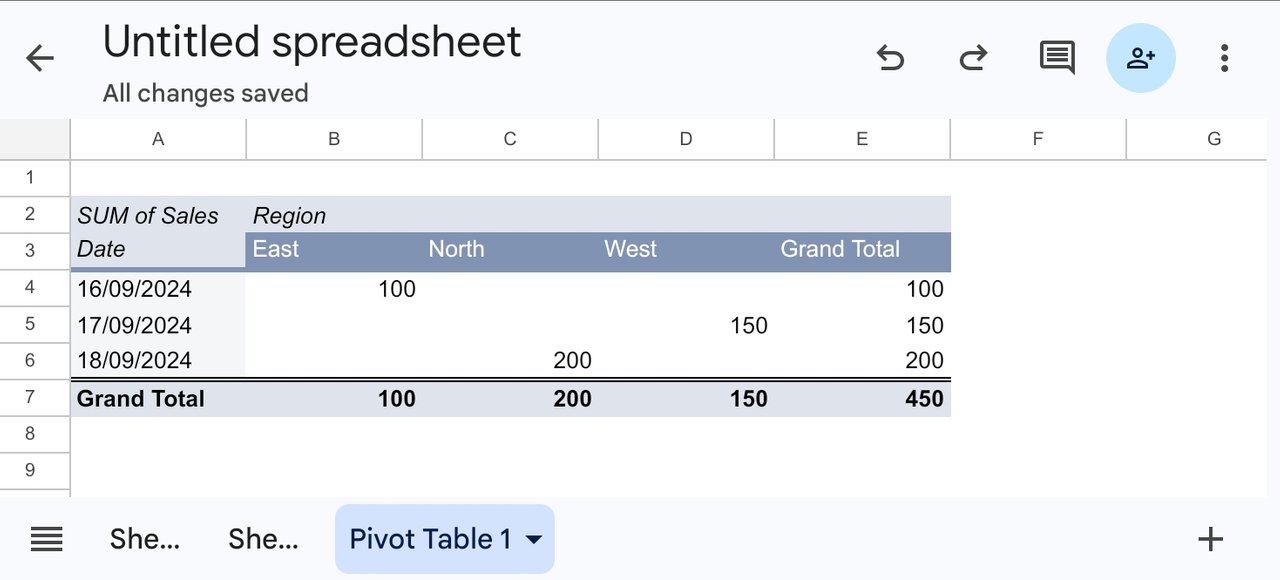Viewport: 1280px width, 580px height.
Task: Click the share add-person icon
Action: [x=1141, y=58]
